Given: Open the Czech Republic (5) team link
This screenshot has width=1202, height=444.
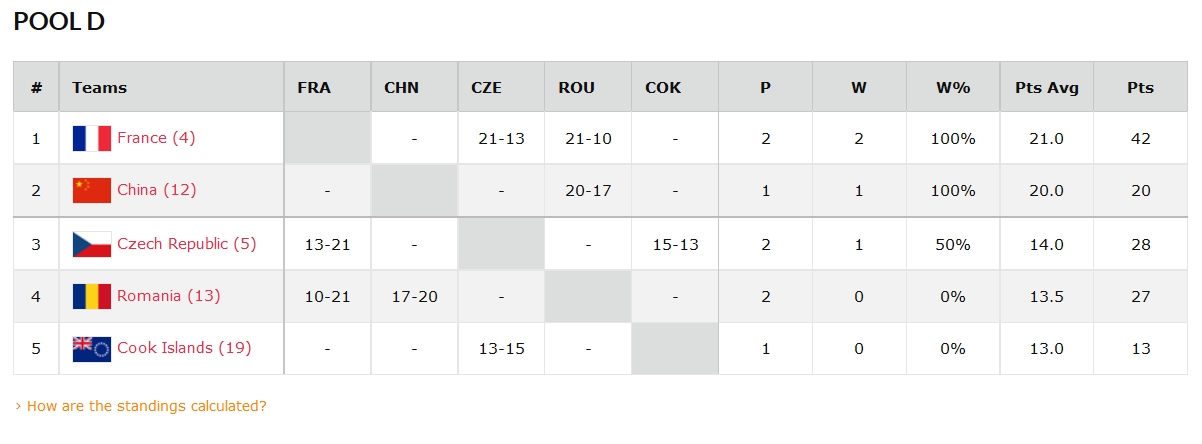Looking at the screenshot, I should click(187, 244).
